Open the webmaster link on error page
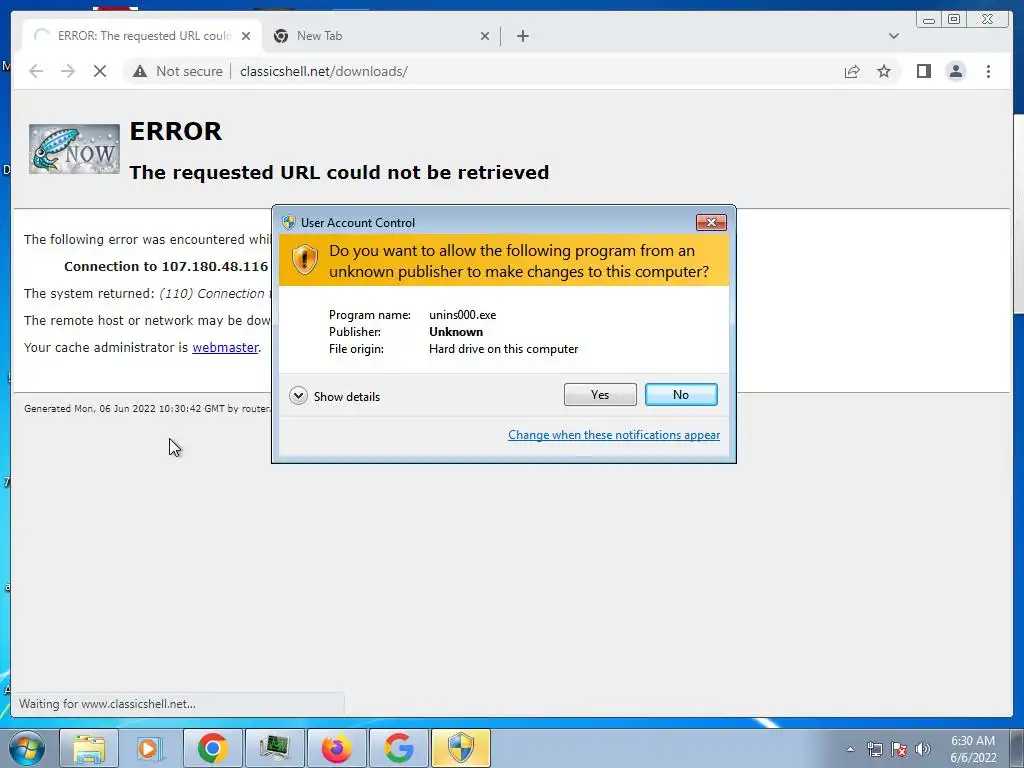 [225, 347]
